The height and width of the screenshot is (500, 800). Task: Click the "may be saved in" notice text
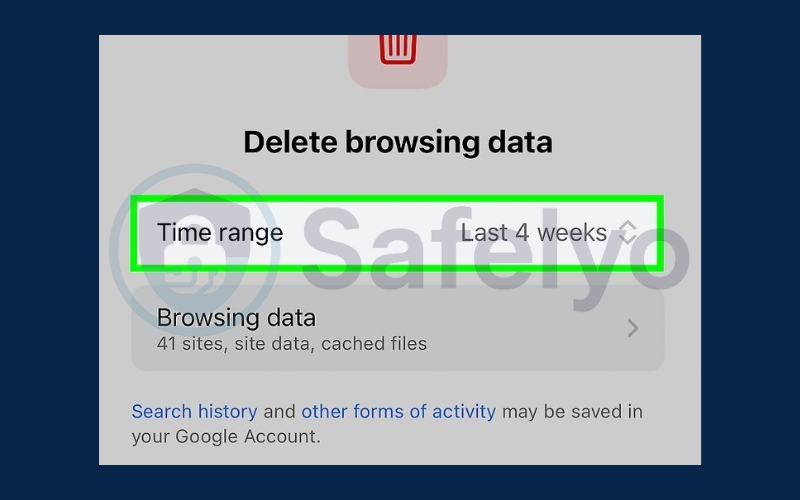point(572,411)
